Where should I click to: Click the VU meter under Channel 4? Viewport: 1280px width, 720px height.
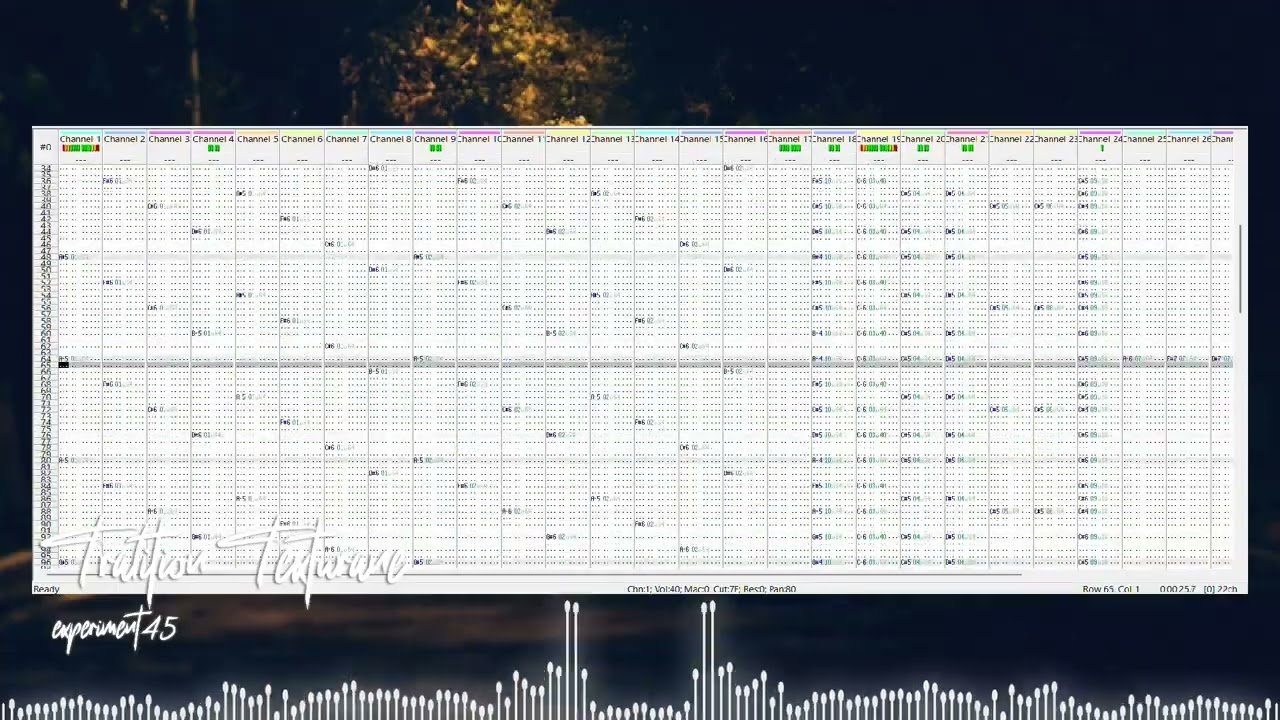(213, 149)
